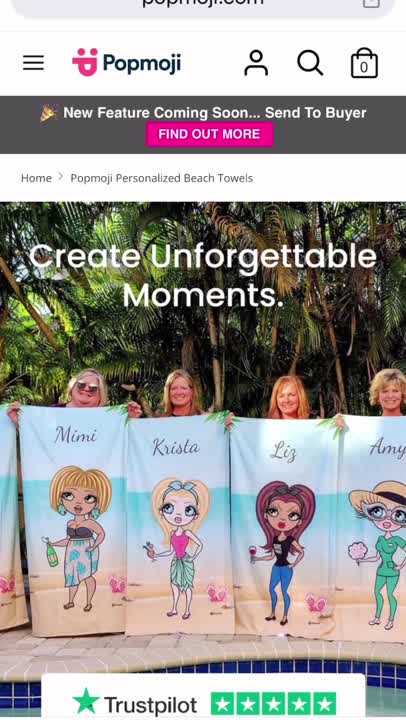
Task: Click the FIND OUT MORE button
Action: click(209, 134)
